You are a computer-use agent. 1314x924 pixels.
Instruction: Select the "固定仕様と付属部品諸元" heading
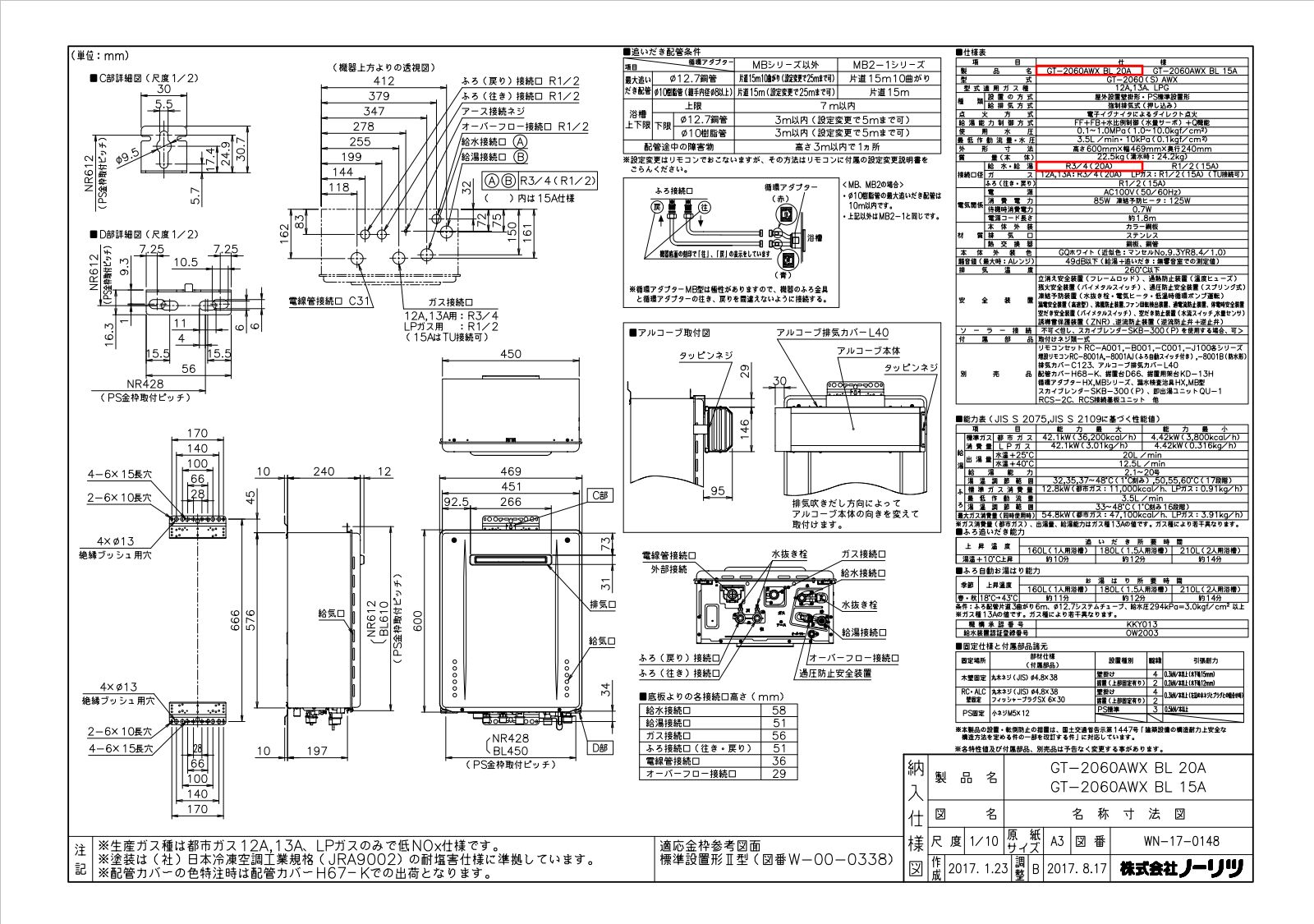pyautogui.click(x=1000, y=647)
